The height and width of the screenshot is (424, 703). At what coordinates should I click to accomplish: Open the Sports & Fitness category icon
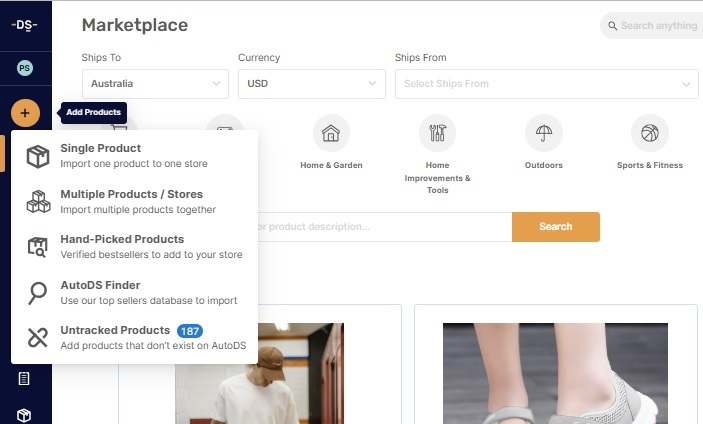pos(649,133)
